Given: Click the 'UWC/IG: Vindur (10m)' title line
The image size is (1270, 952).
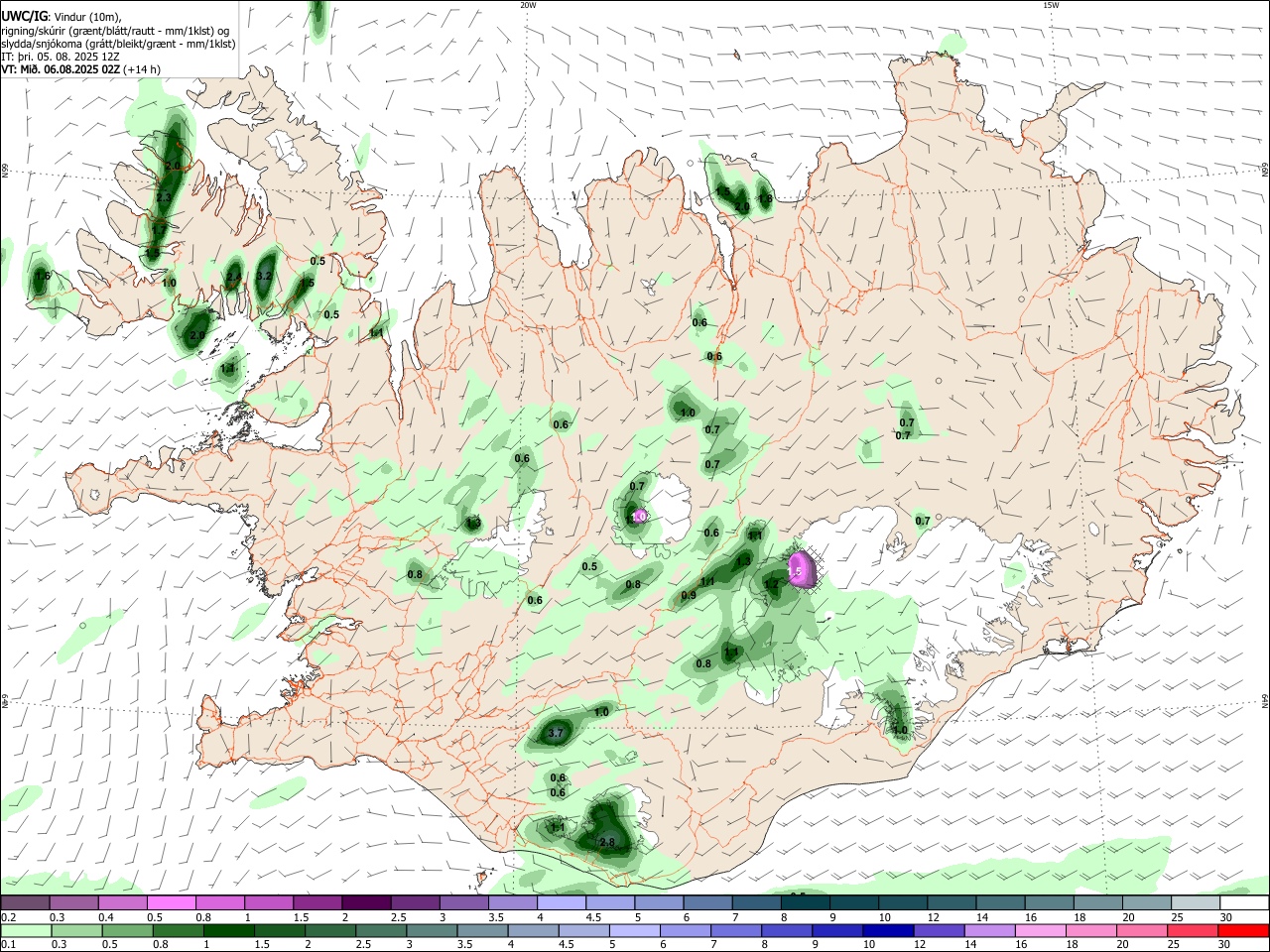Looking at the screenshot, I should point(62,16).
